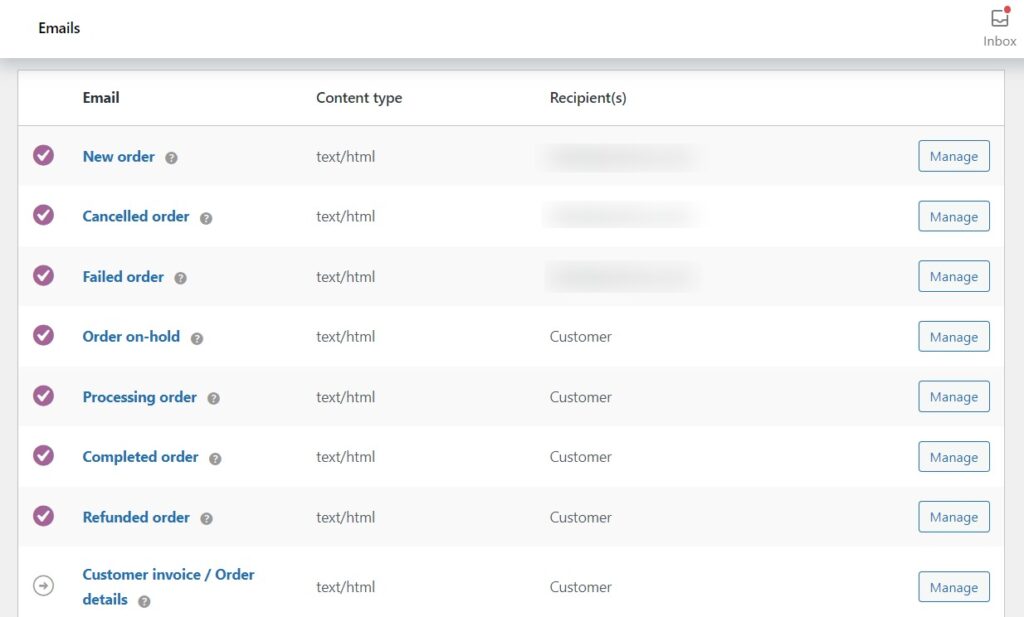The image size is (1024, 617).
Task: Click the help icon beside Refunded order
Action: coord(207,518)
